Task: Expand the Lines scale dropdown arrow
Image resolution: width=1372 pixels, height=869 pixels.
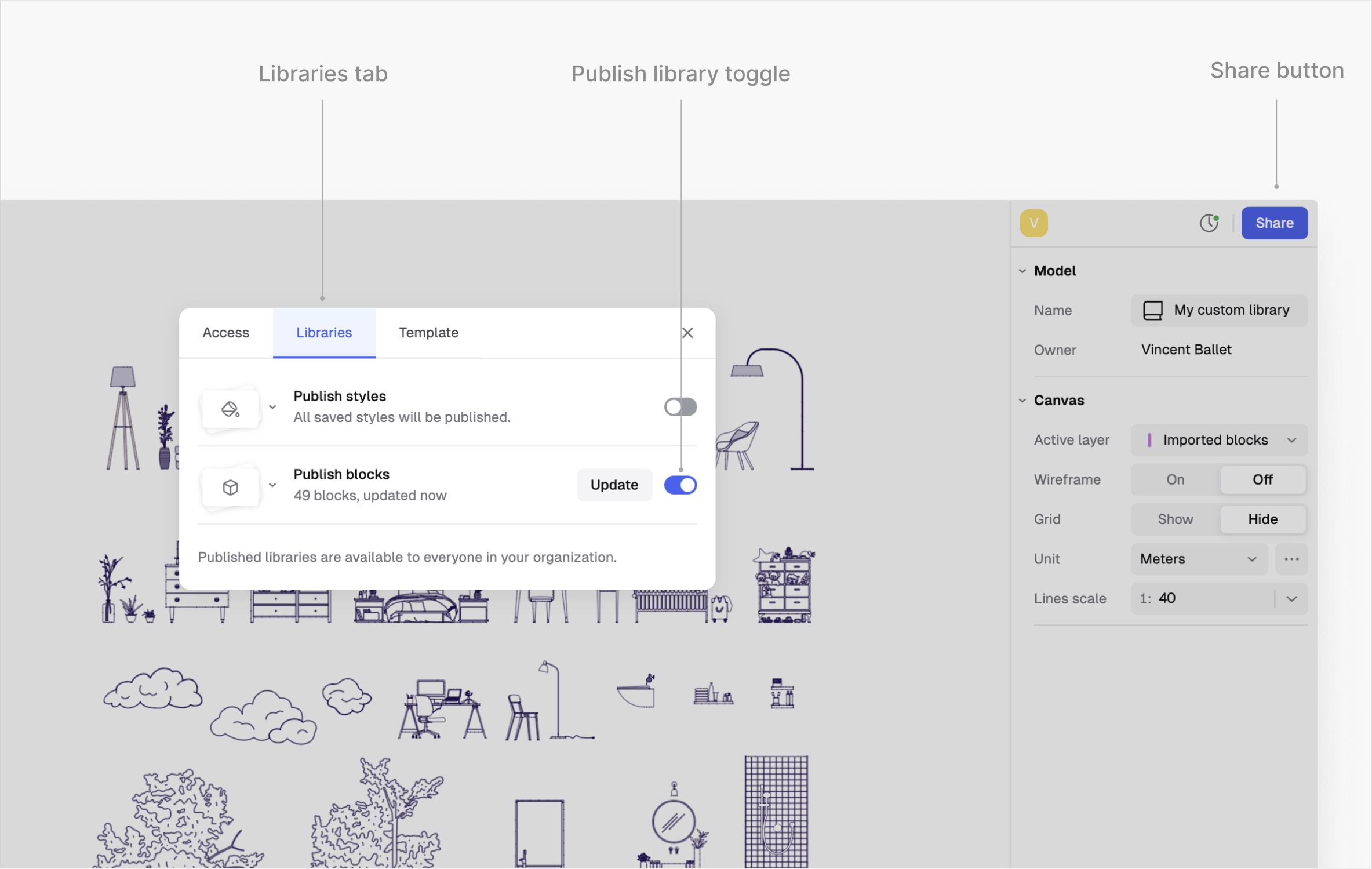Action: click(x=1291, y=598)
